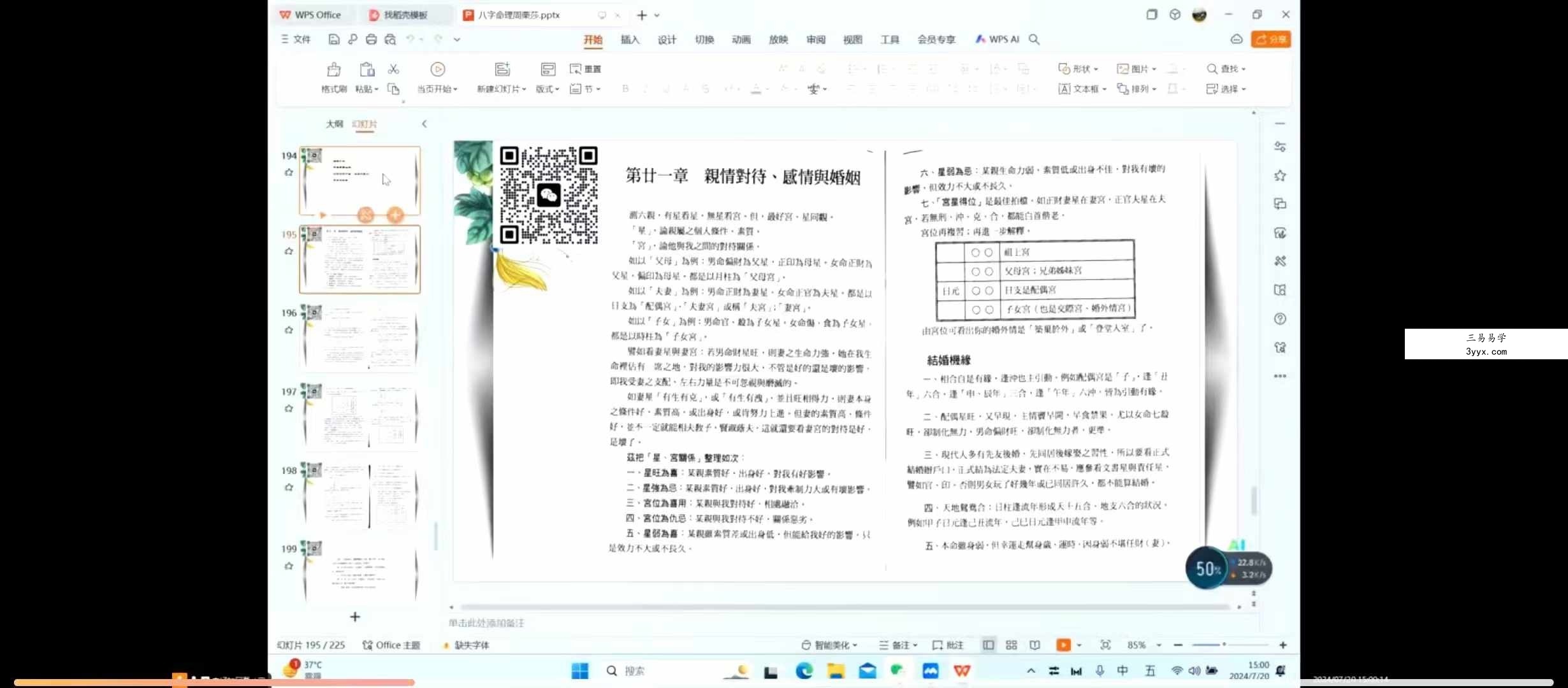Click the orange Share (分享) button

(x=1271, y=39)
